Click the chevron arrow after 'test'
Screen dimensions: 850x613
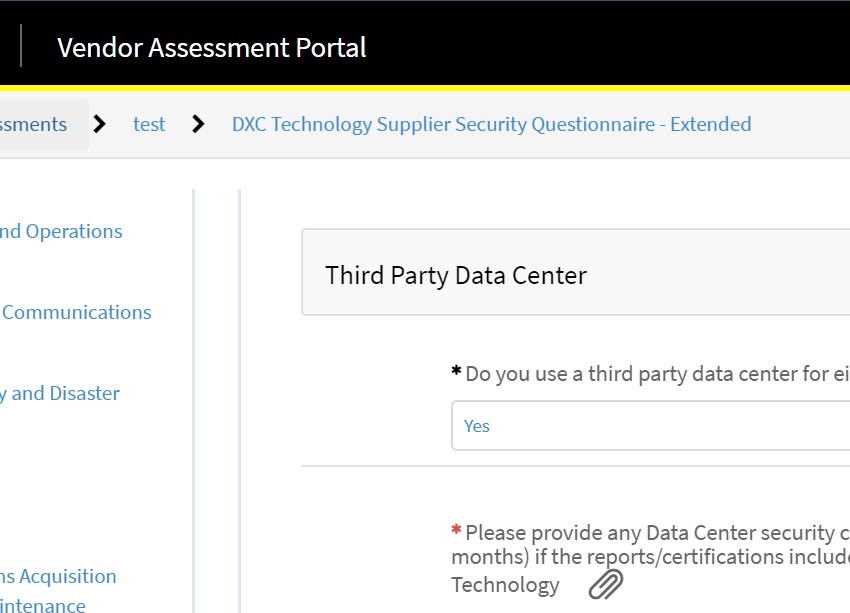(198, 124)
